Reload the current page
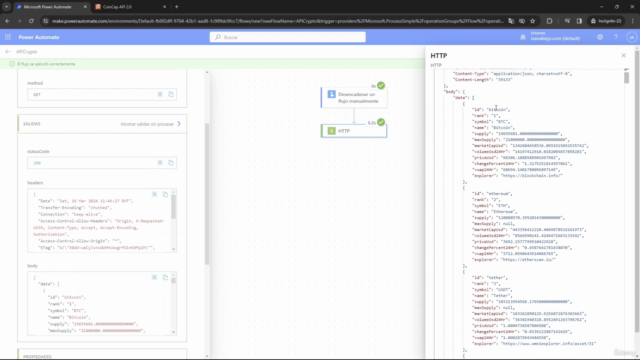Screen dimensions: 640x360 click(x=31, y=21)
